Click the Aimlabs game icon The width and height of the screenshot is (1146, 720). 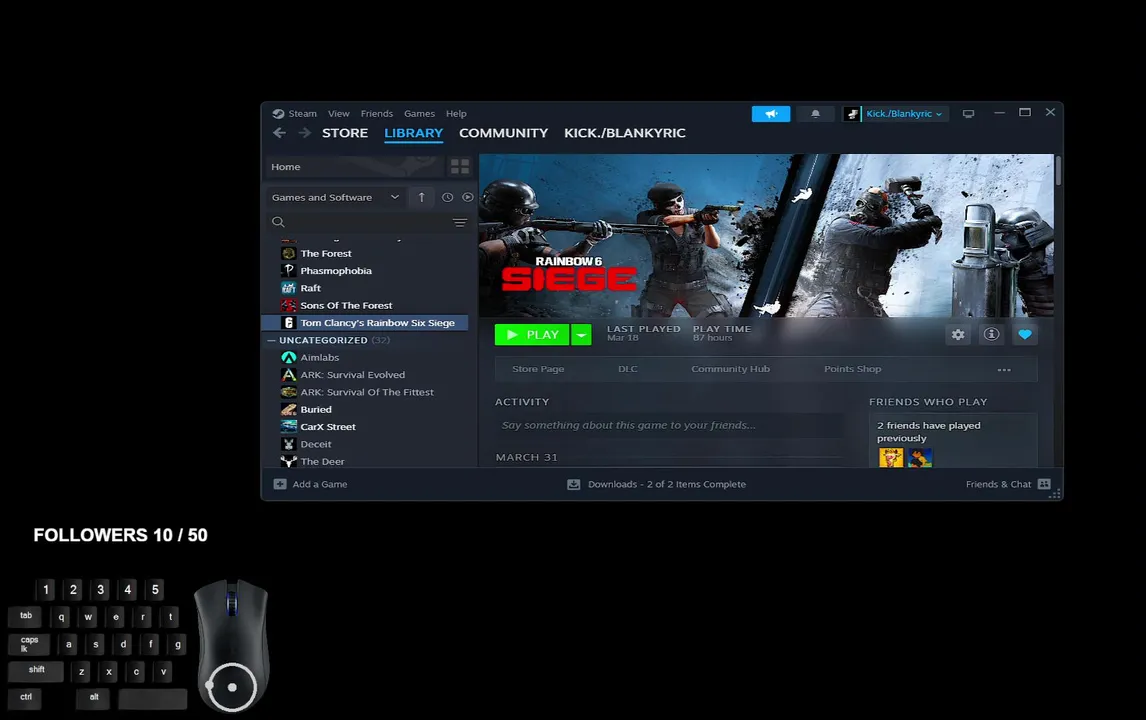289,357
